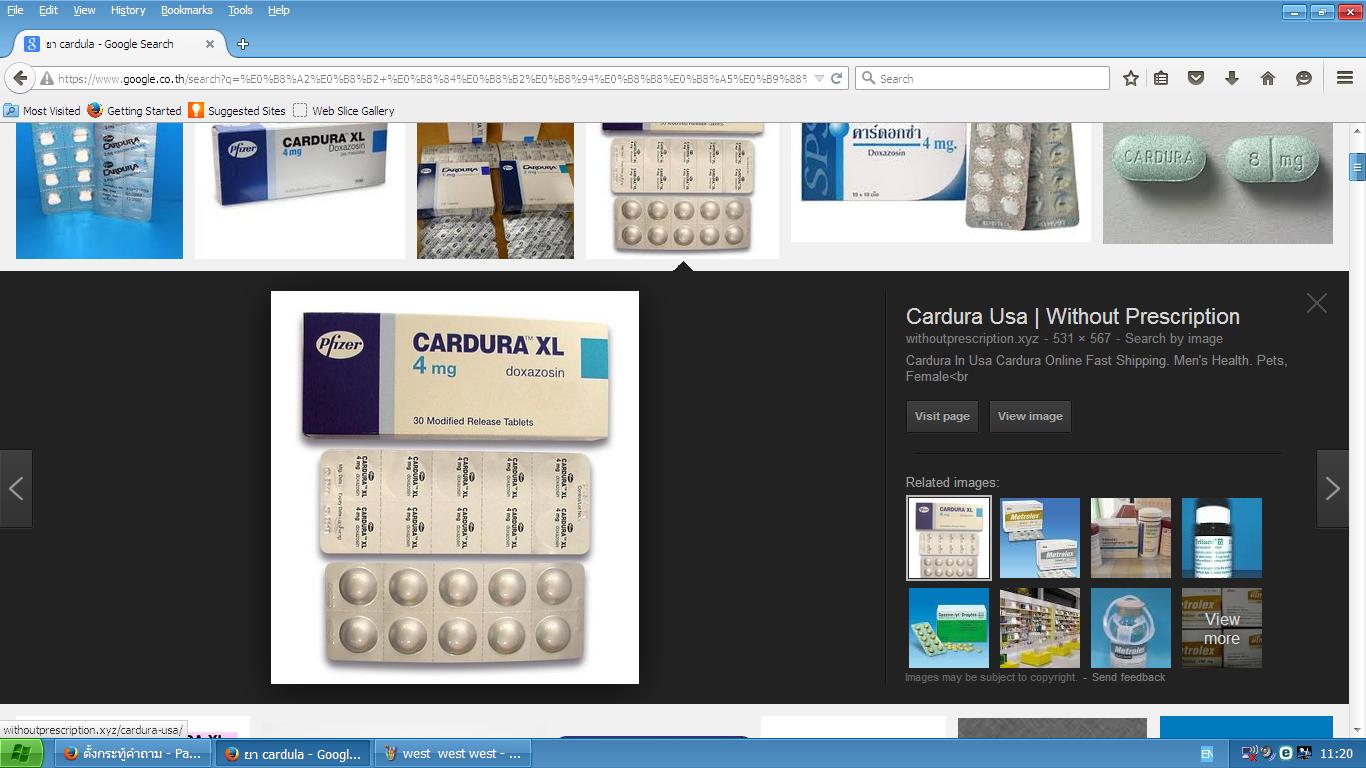Click the vertical scrollbar thumb
The height and width of the screenshot is (768, 1366).
[x=1357, y=168]
